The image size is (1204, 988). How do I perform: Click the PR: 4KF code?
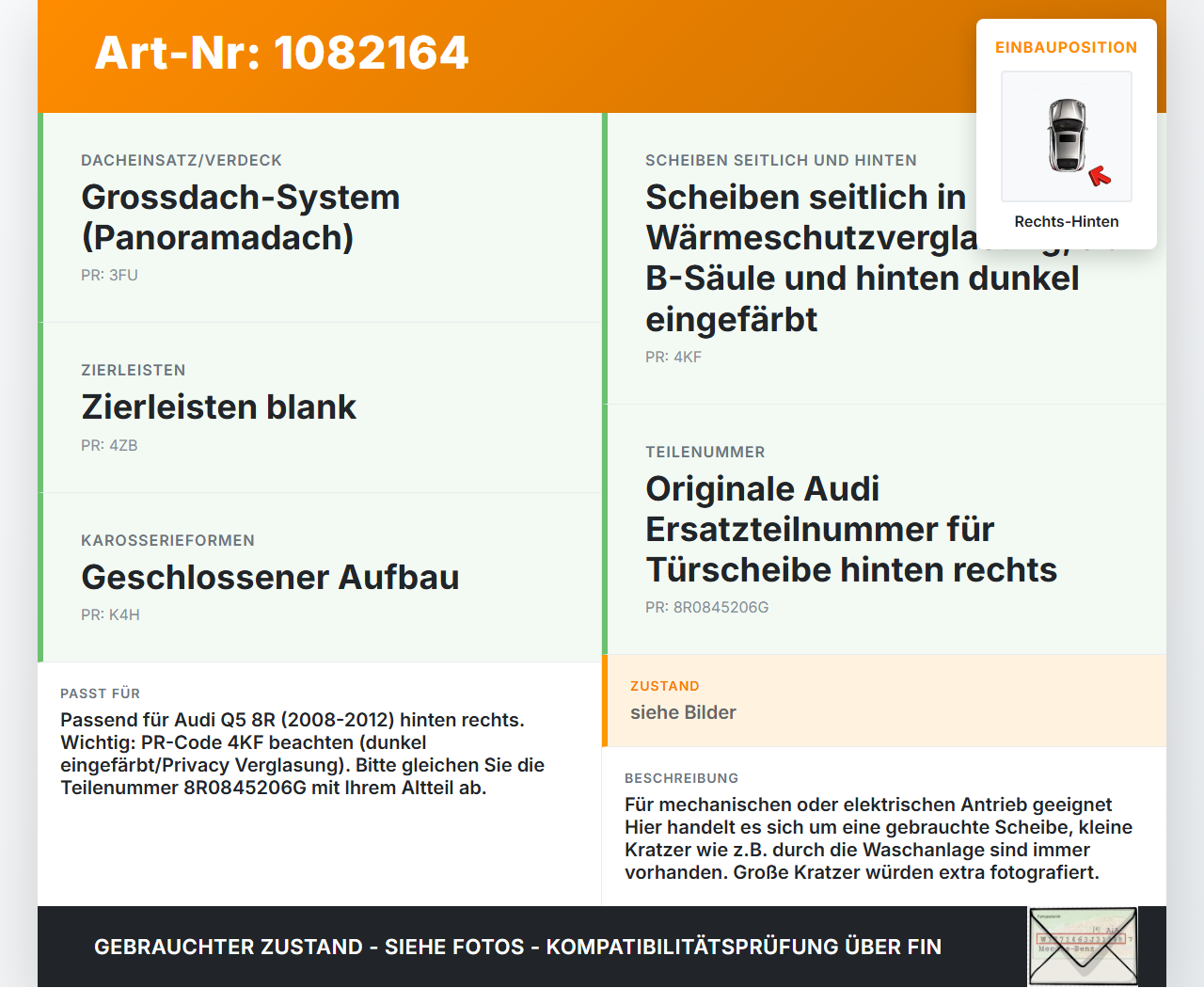673,357
